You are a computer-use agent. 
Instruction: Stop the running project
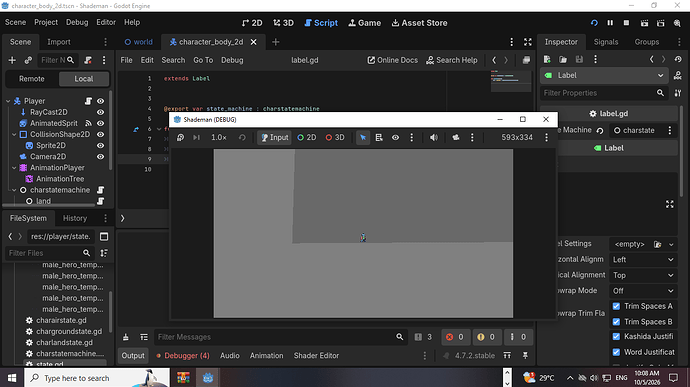626,23
